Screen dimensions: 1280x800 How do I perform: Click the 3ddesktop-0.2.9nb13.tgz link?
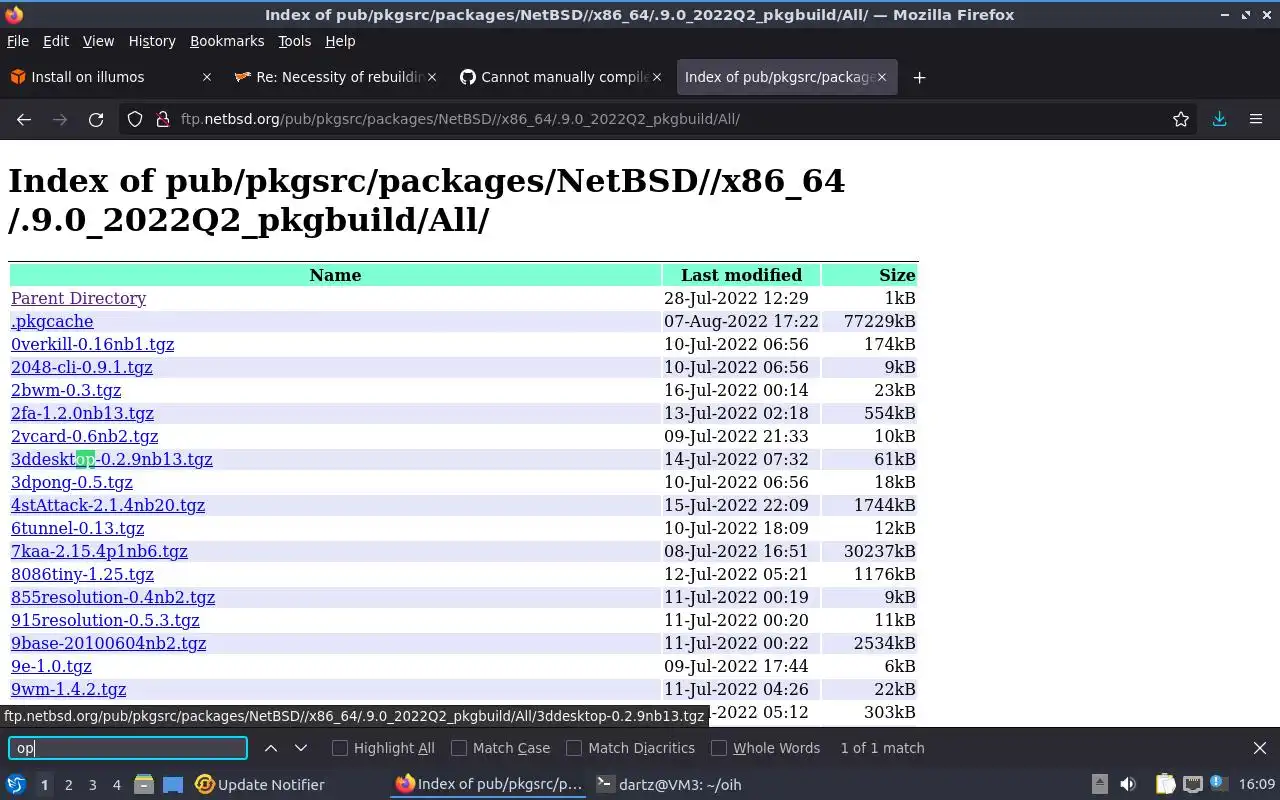point(112,459)
